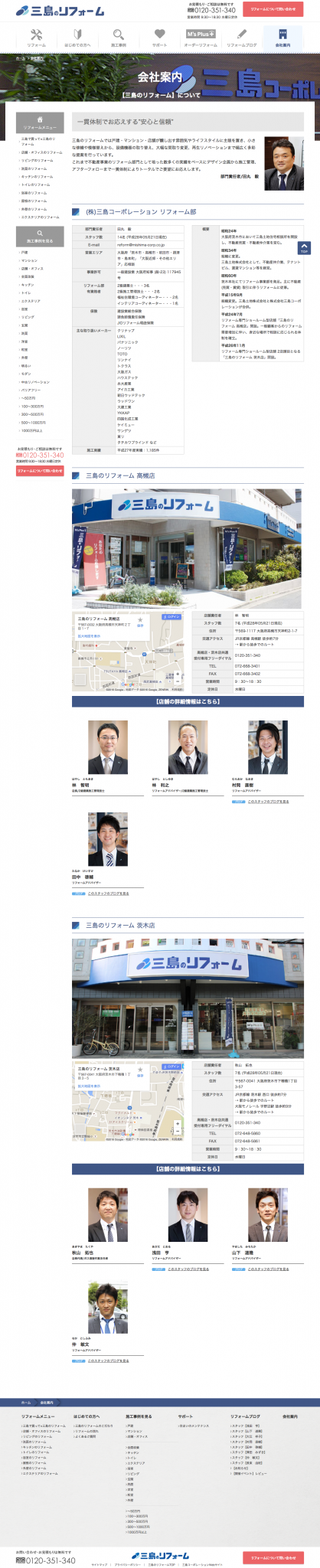Viewport: 320px width, 1568px height.
Task: Open 拡大地図を表示 link on the 高槻店 map
Action: click(89, 635)
